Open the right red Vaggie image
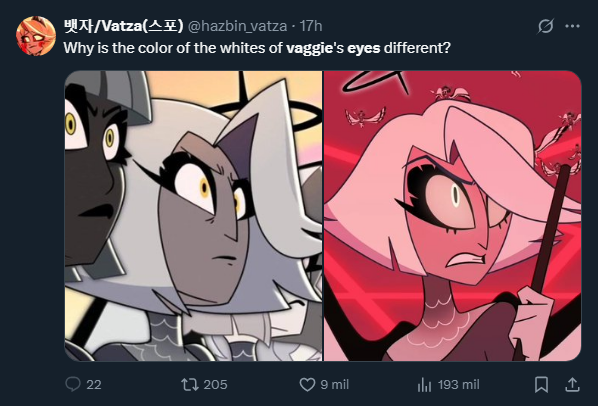Image resolution: width=598 pixels, height=406 pixels. (x=452, y=216)
